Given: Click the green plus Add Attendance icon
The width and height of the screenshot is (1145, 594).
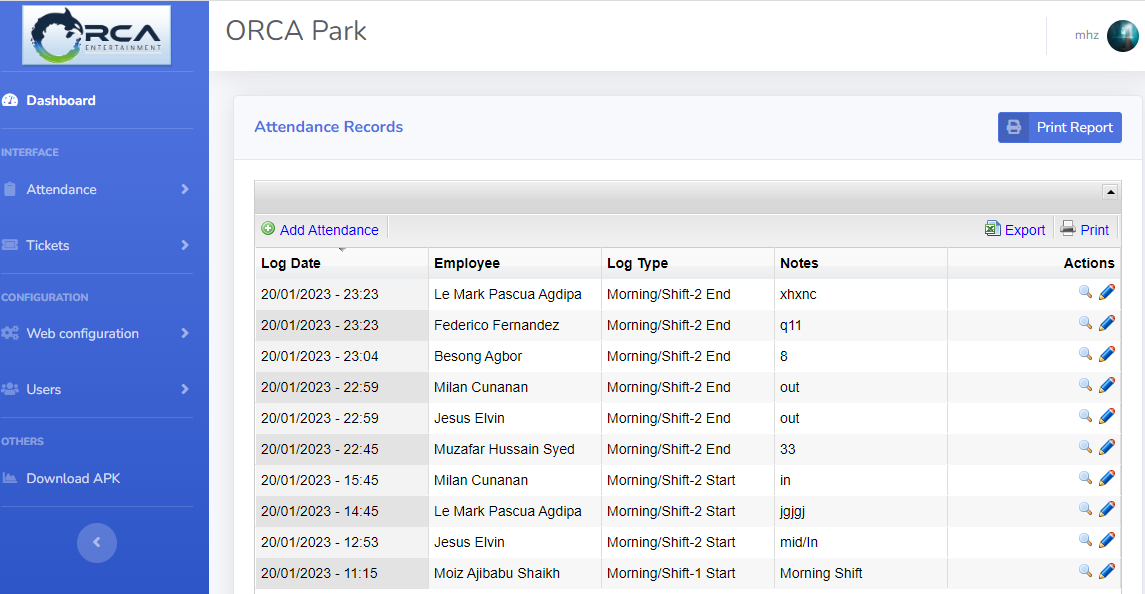Looking at the screenshot, I should [x=268, y=229].
